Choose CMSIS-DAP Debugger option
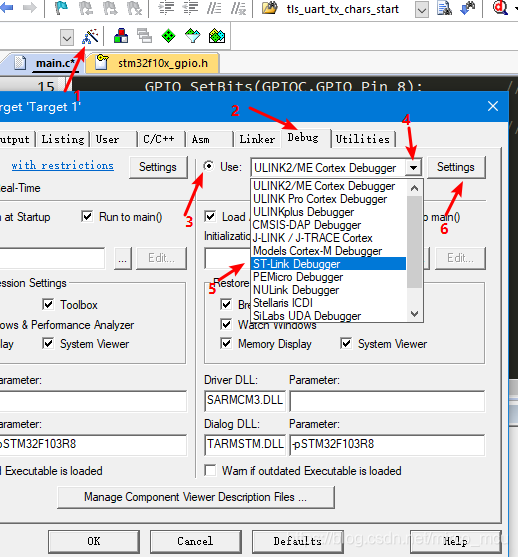The width and height of the screenshot is (518, 557). click(x=328, y=225)
